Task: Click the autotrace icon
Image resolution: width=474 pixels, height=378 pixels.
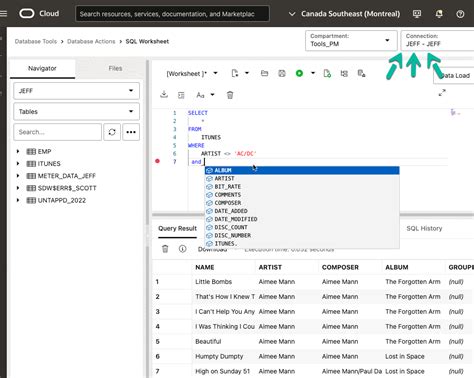Action: (x=361, y=73)
